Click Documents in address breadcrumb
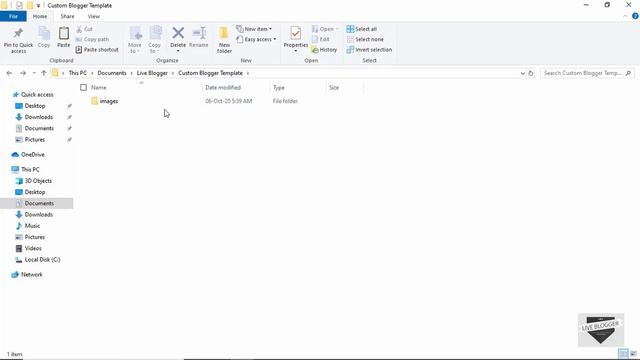 click(x=112, y=73)
